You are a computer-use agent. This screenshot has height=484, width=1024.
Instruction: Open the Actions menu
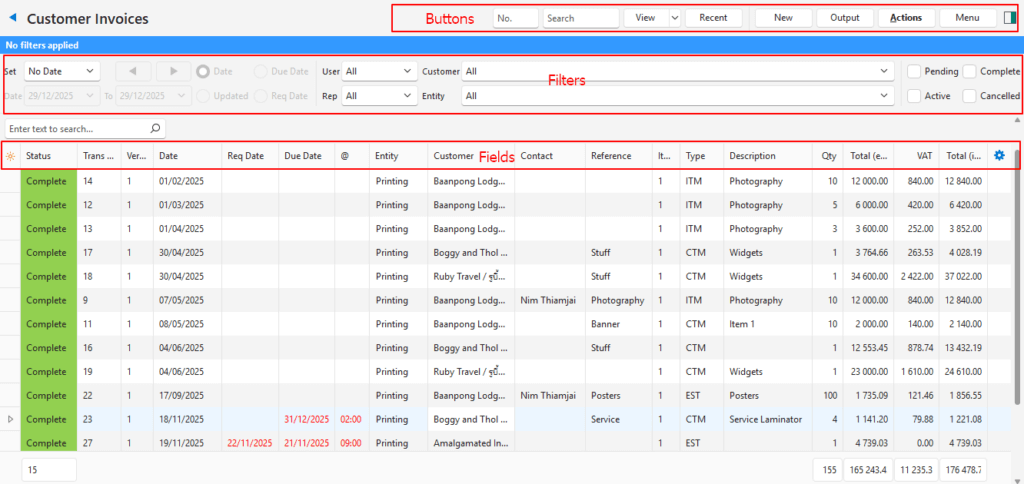pyautogui.click(x=906, y=18)
